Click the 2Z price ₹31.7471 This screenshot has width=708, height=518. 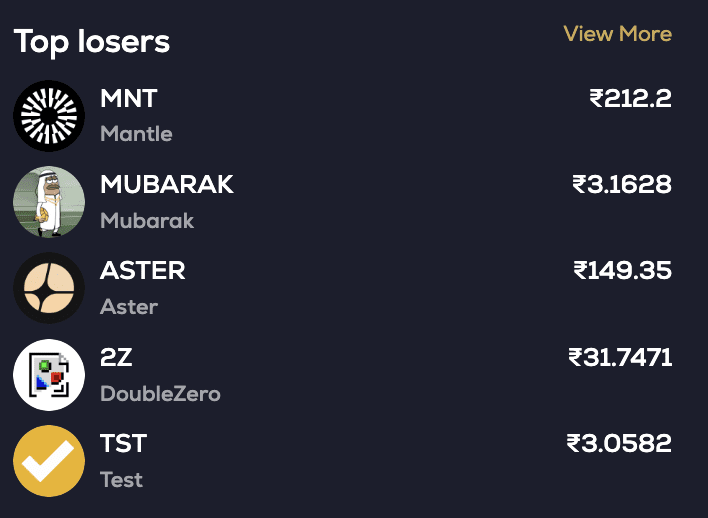(x=619, y=357)
